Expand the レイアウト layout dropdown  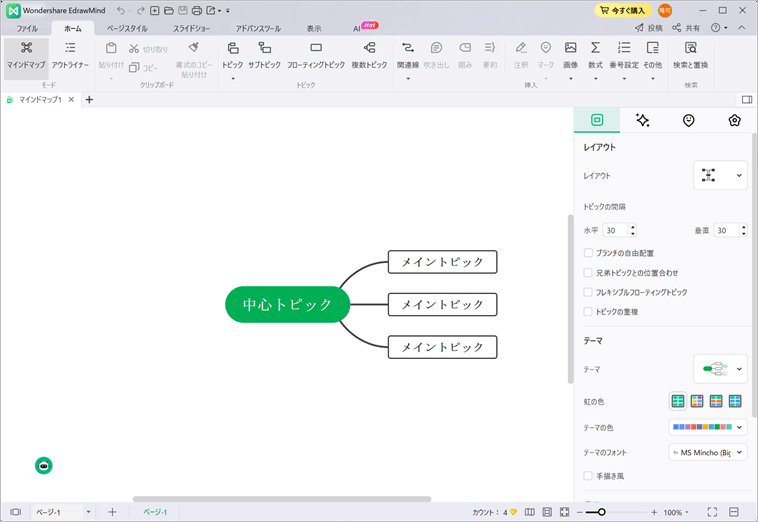pos(720,175)
